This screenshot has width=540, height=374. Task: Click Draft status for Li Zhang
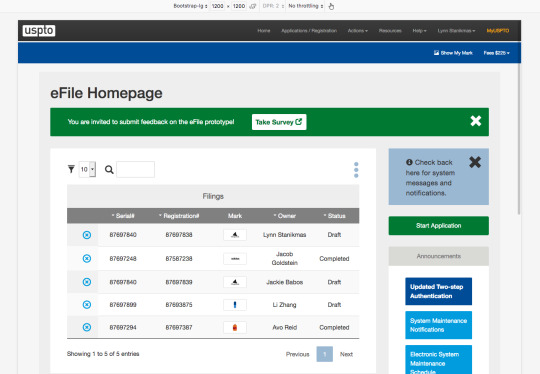point(334,305)
